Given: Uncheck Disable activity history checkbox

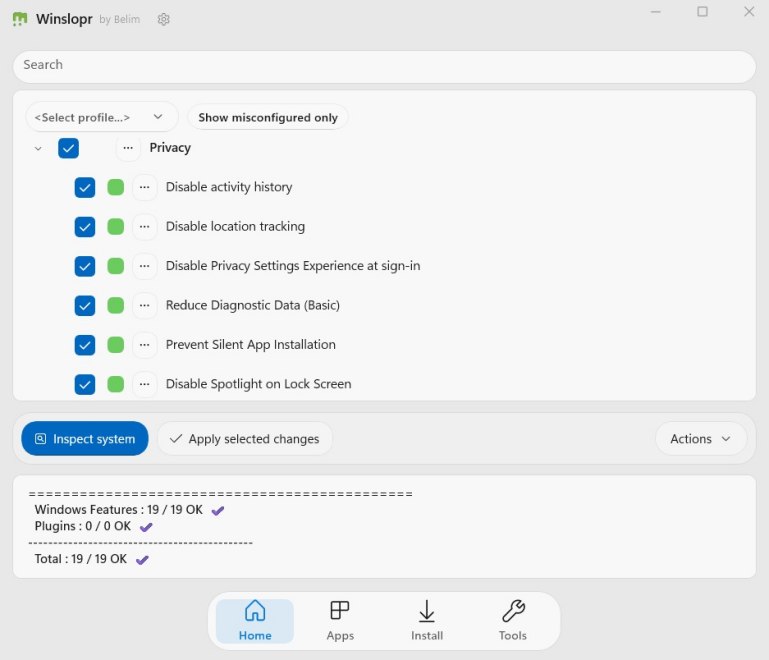Looking at the screenshot, I should click(85, 187).
